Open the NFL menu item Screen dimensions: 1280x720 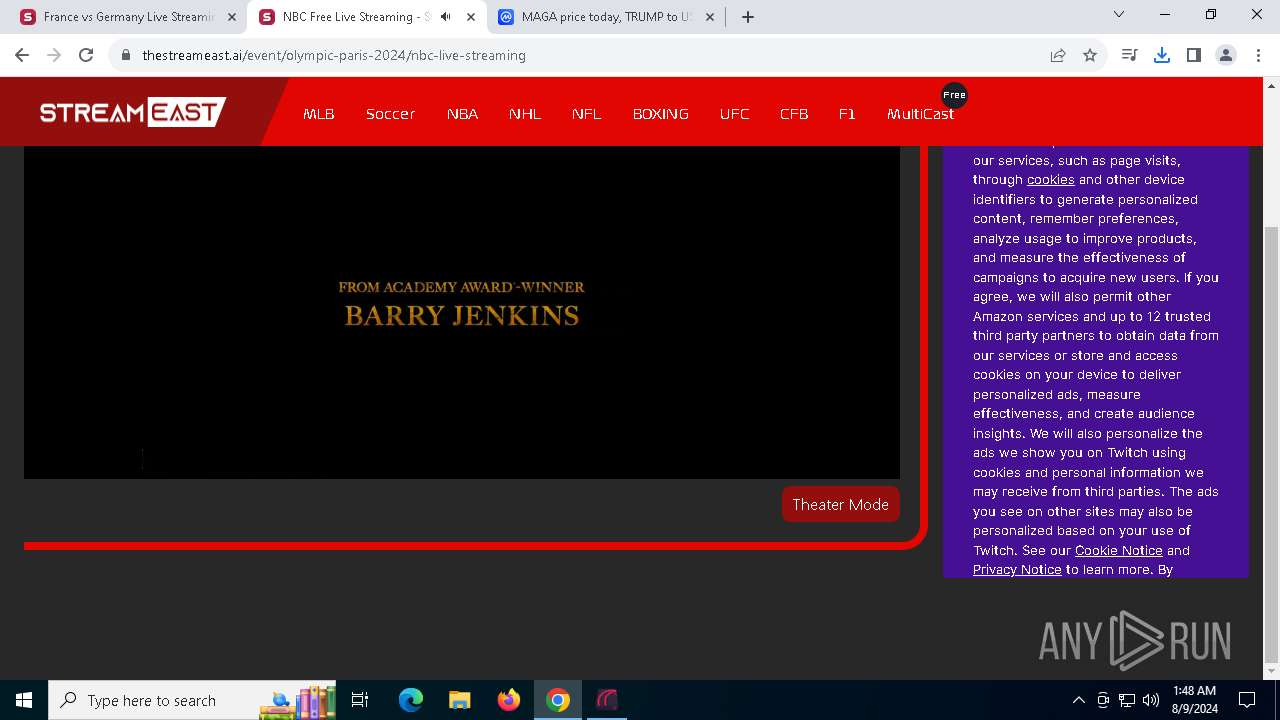[587, 114]
